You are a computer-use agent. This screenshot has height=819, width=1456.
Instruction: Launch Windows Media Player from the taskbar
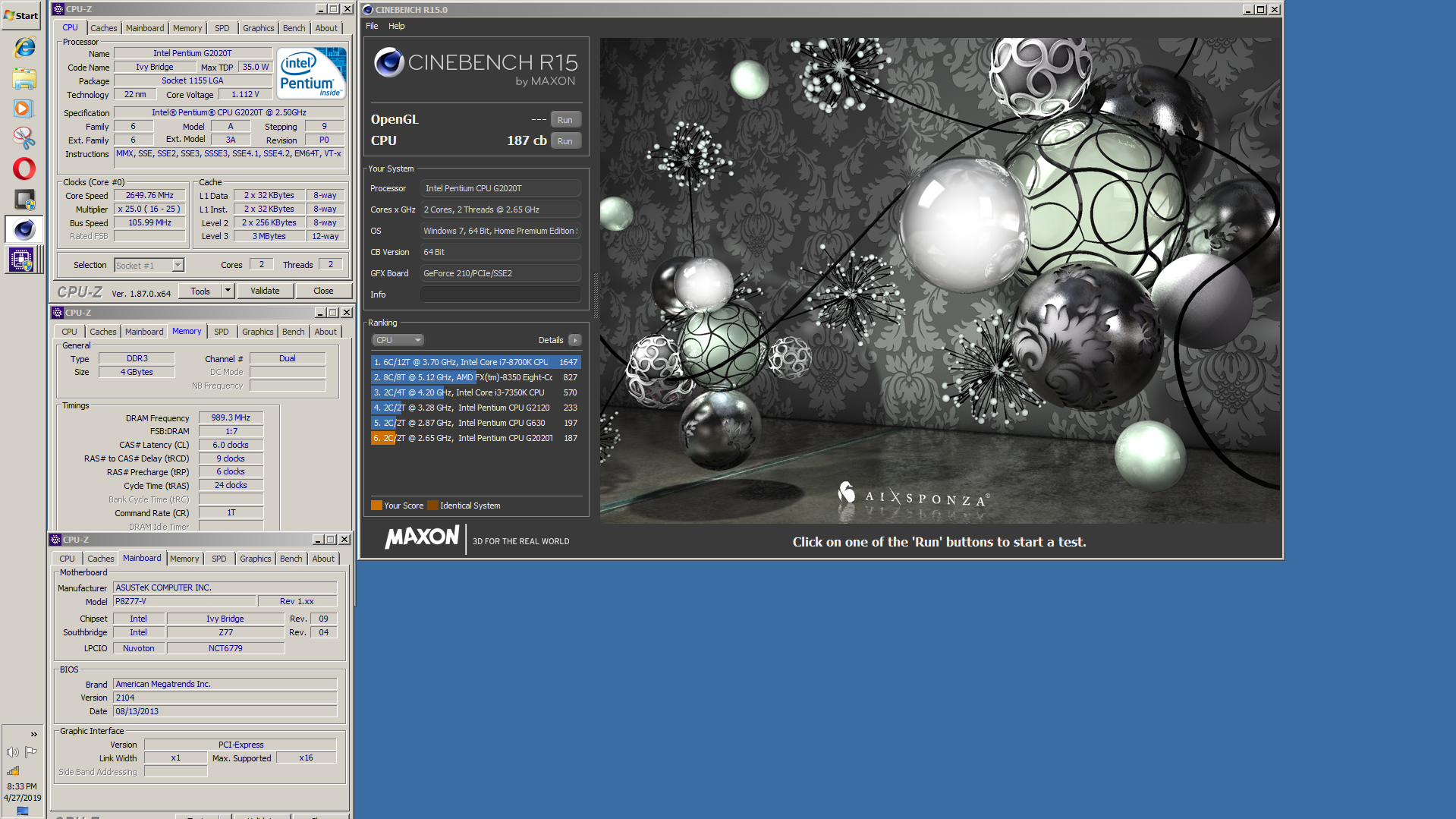pyautogui.click(x=24, y=109)
